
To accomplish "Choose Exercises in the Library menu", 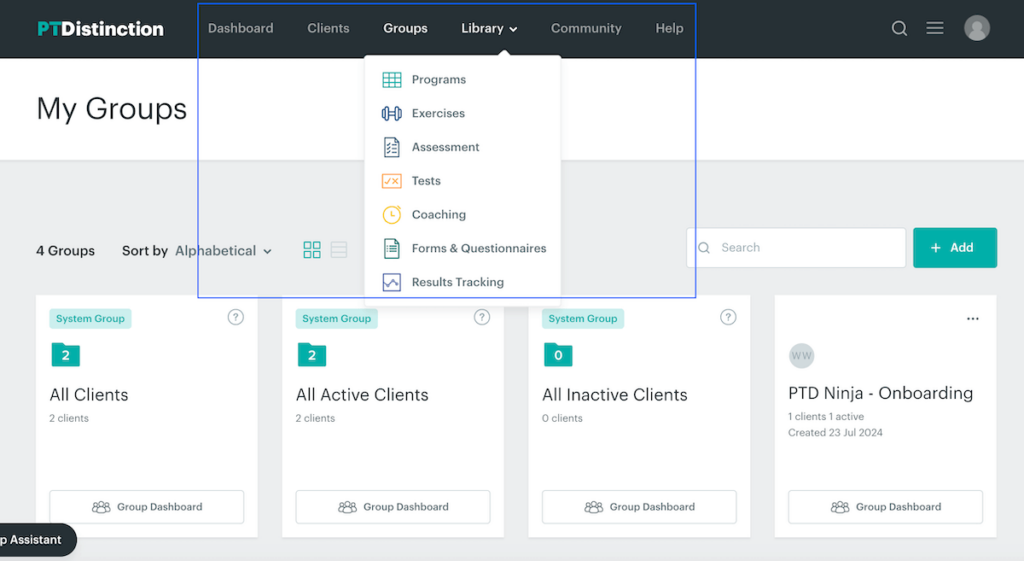I will click(438, 114).
